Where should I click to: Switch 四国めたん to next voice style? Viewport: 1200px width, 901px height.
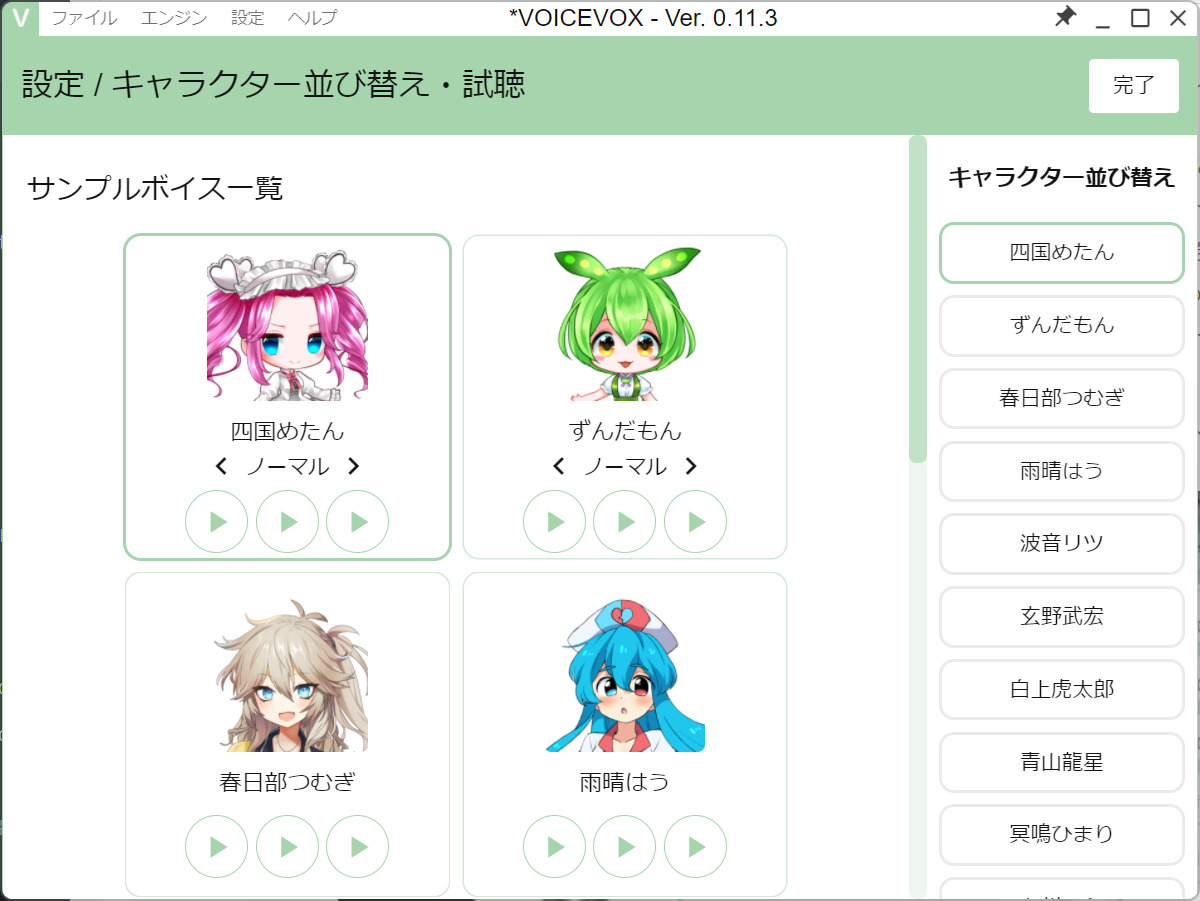coord(353,466)
